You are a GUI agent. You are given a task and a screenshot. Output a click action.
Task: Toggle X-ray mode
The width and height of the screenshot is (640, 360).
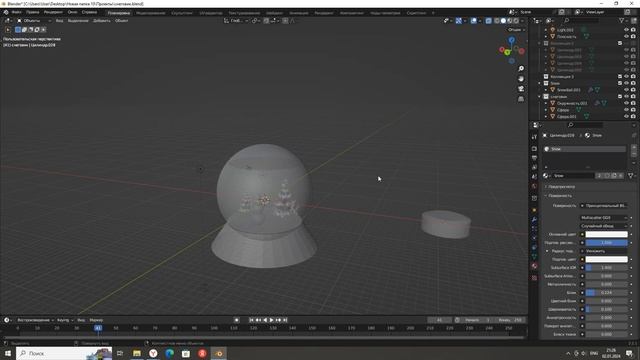(x=489, y=20)
